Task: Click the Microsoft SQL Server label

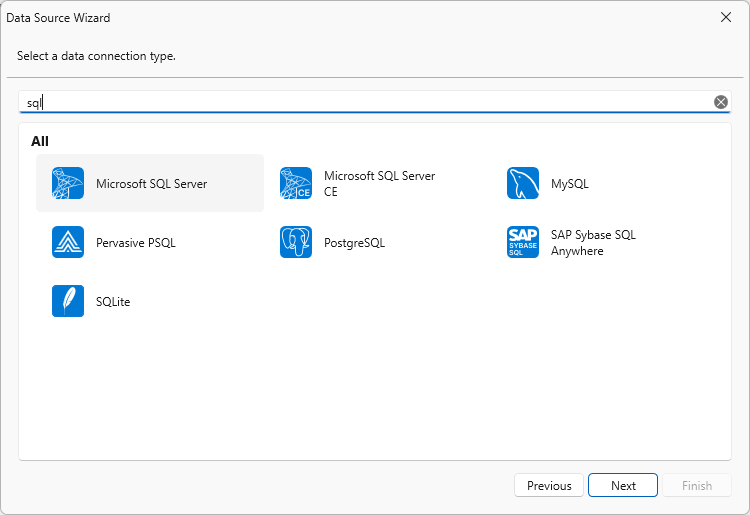Action: (151, 184)
